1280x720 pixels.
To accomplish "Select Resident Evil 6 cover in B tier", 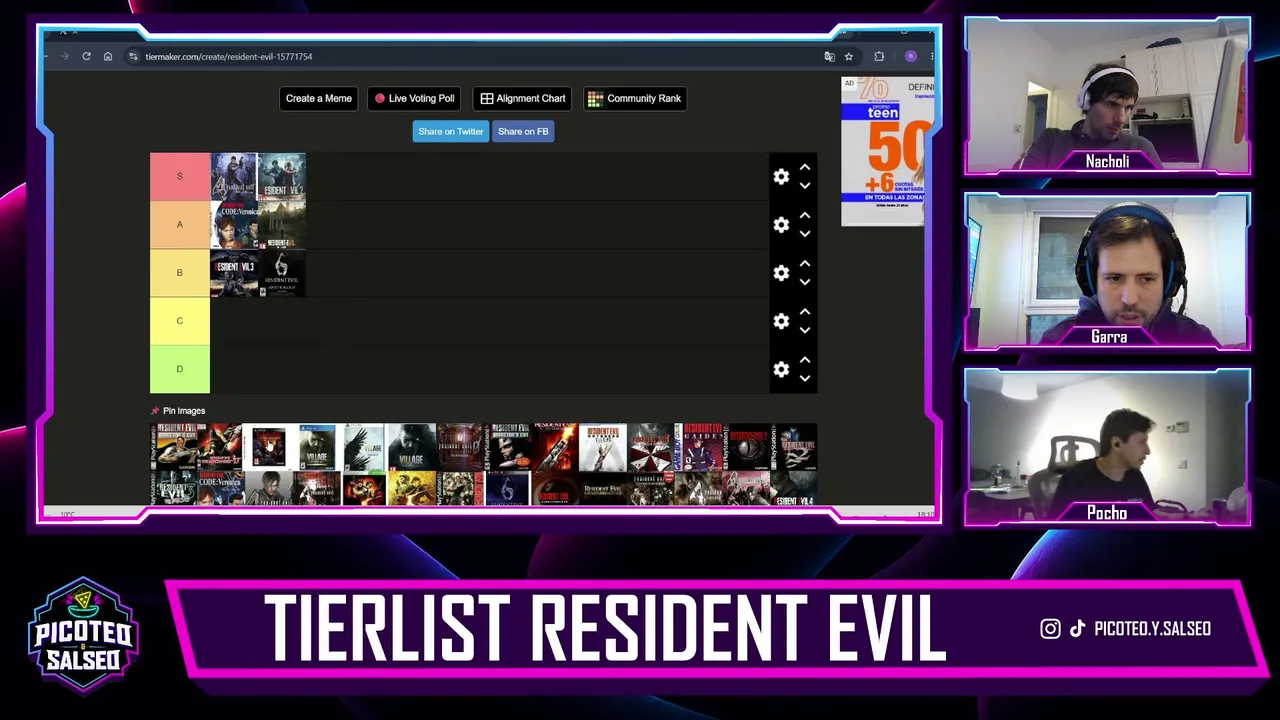I will click(x=282, y=273).
